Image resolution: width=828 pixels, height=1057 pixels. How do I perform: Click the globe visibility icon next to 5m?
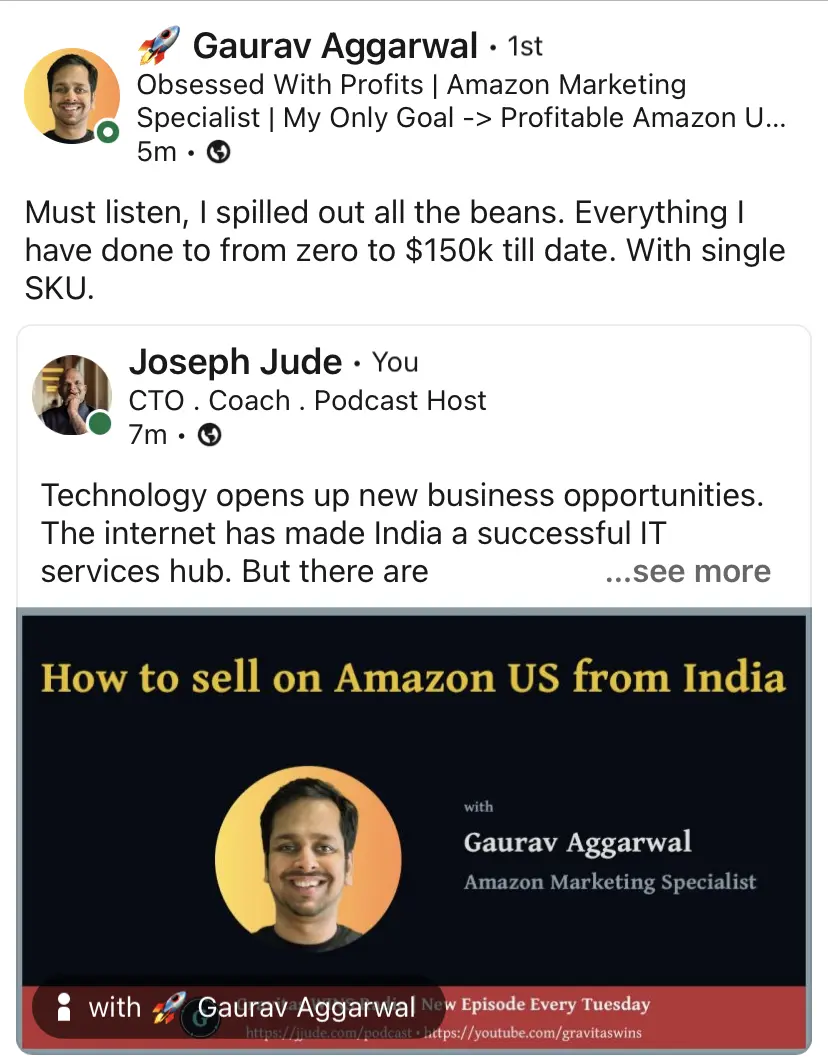[218, 152]
